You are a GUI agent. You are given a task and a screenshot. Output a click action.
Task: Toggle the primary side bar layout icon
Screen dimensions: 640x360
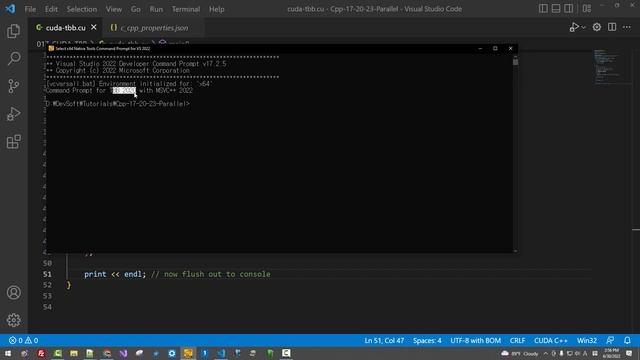click(543, 9)
